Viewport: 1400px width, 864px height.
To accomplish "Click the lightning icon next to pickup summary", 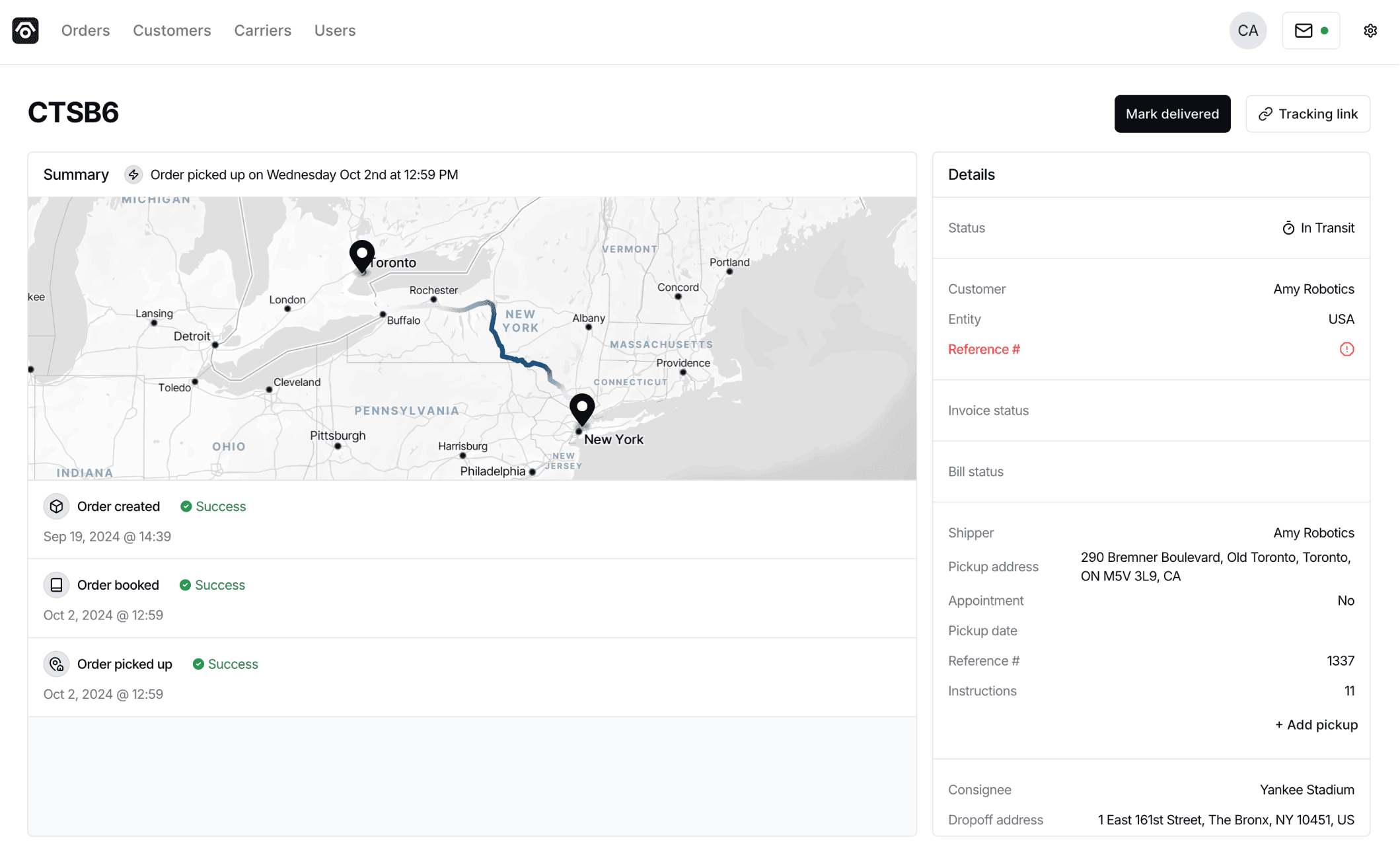I will (133, 175).
